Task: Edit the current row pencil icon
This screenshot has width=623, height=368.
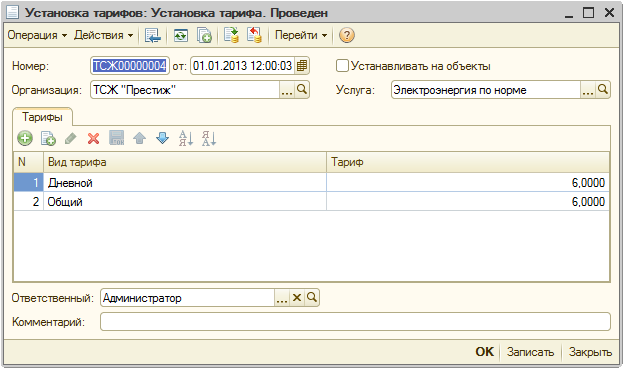Action: coord(71,139)
